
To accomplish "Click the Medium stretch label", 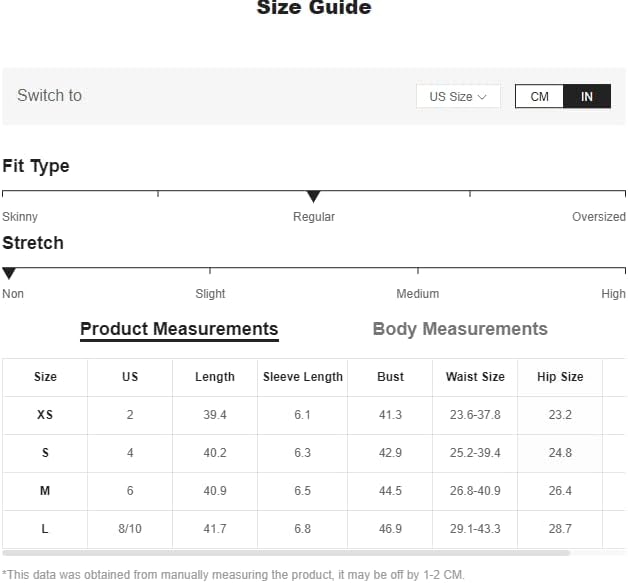I will pyautogui.click(x=417, y=294).
